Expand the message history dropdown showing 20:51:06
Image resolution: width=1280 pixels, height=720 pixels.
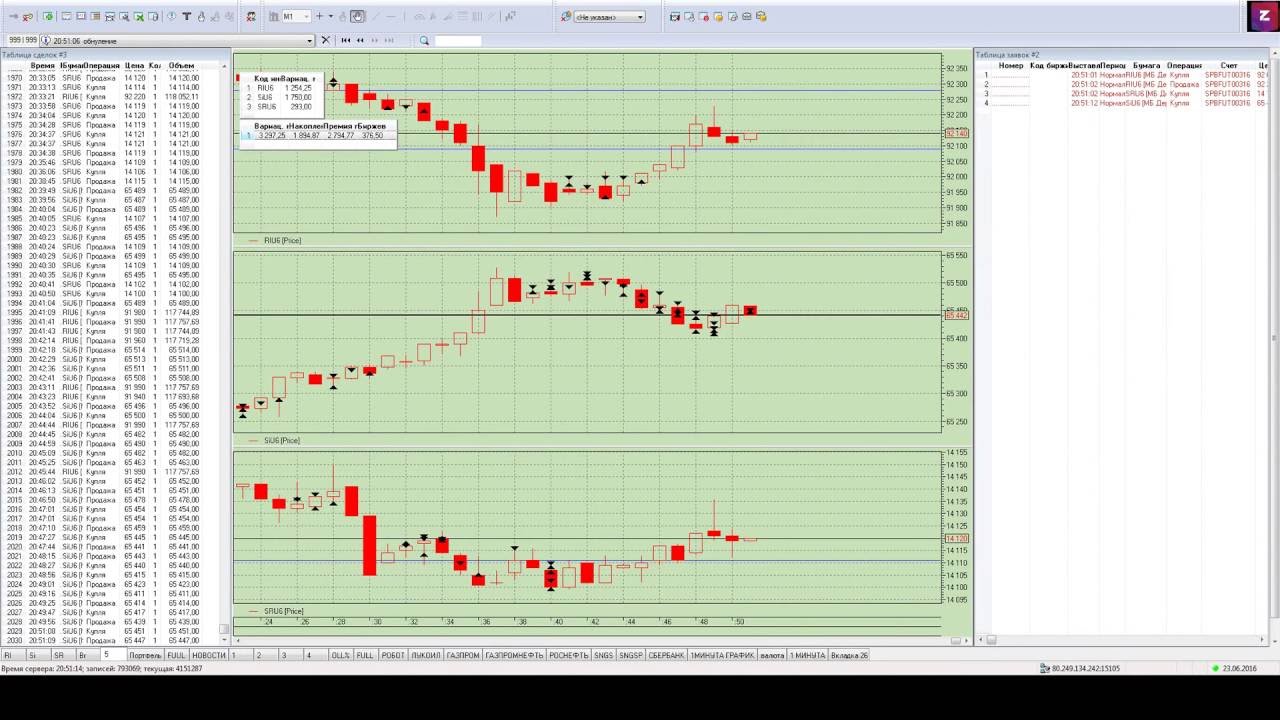pos(310,40)
